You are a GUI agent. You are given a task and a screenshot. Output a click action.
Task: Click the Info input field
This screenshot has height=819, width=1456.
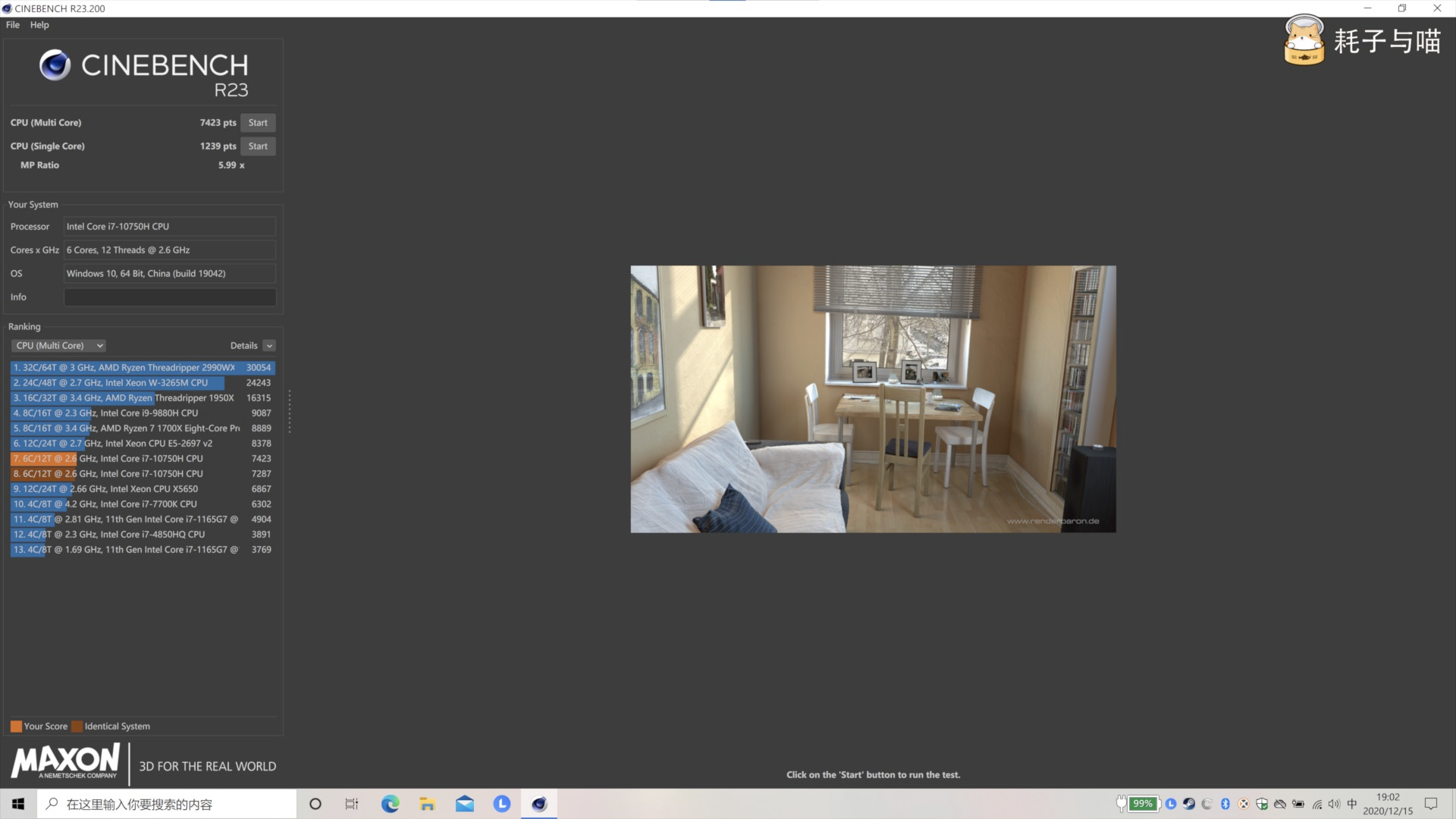click(x=170, y=297)
